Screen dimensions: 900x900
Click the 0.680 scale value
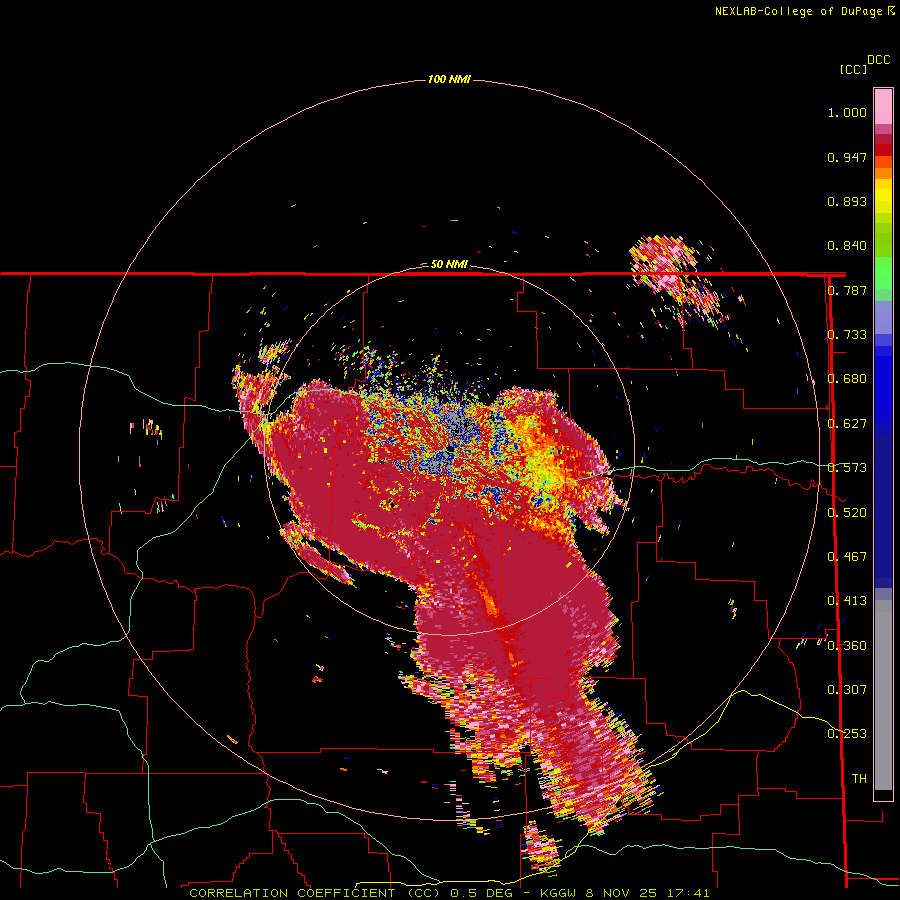pos(847,379)
